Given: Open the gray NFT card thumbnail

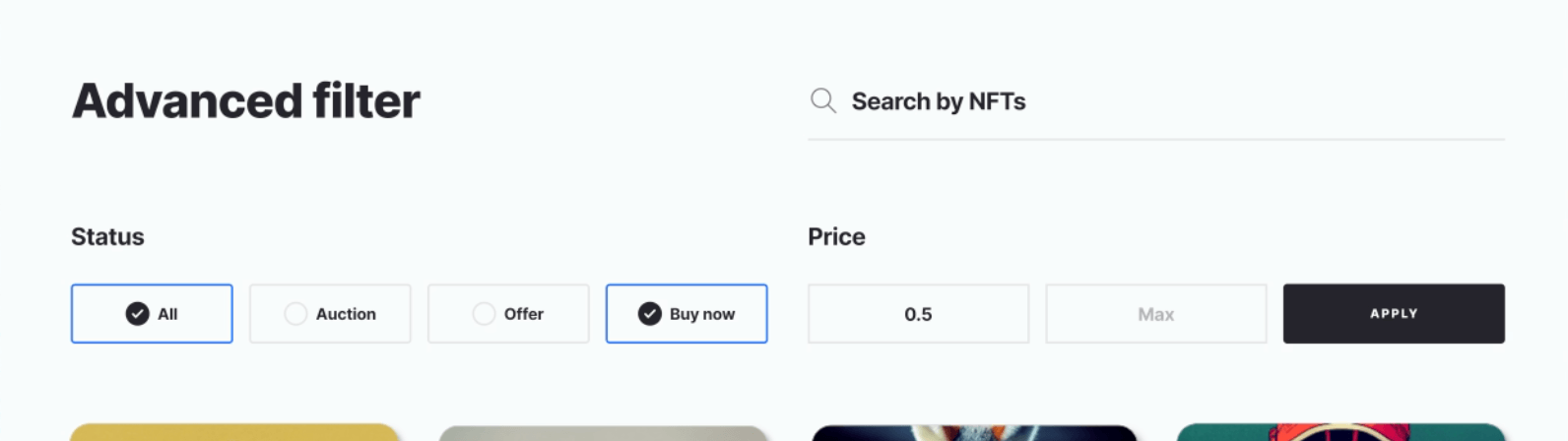Looking at the screenshot, I should 603,434.
